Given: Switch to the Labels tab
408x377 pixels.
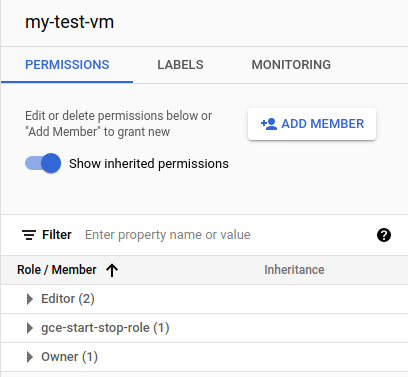Looking at the screenshot, I should click(x=180, y=65).
